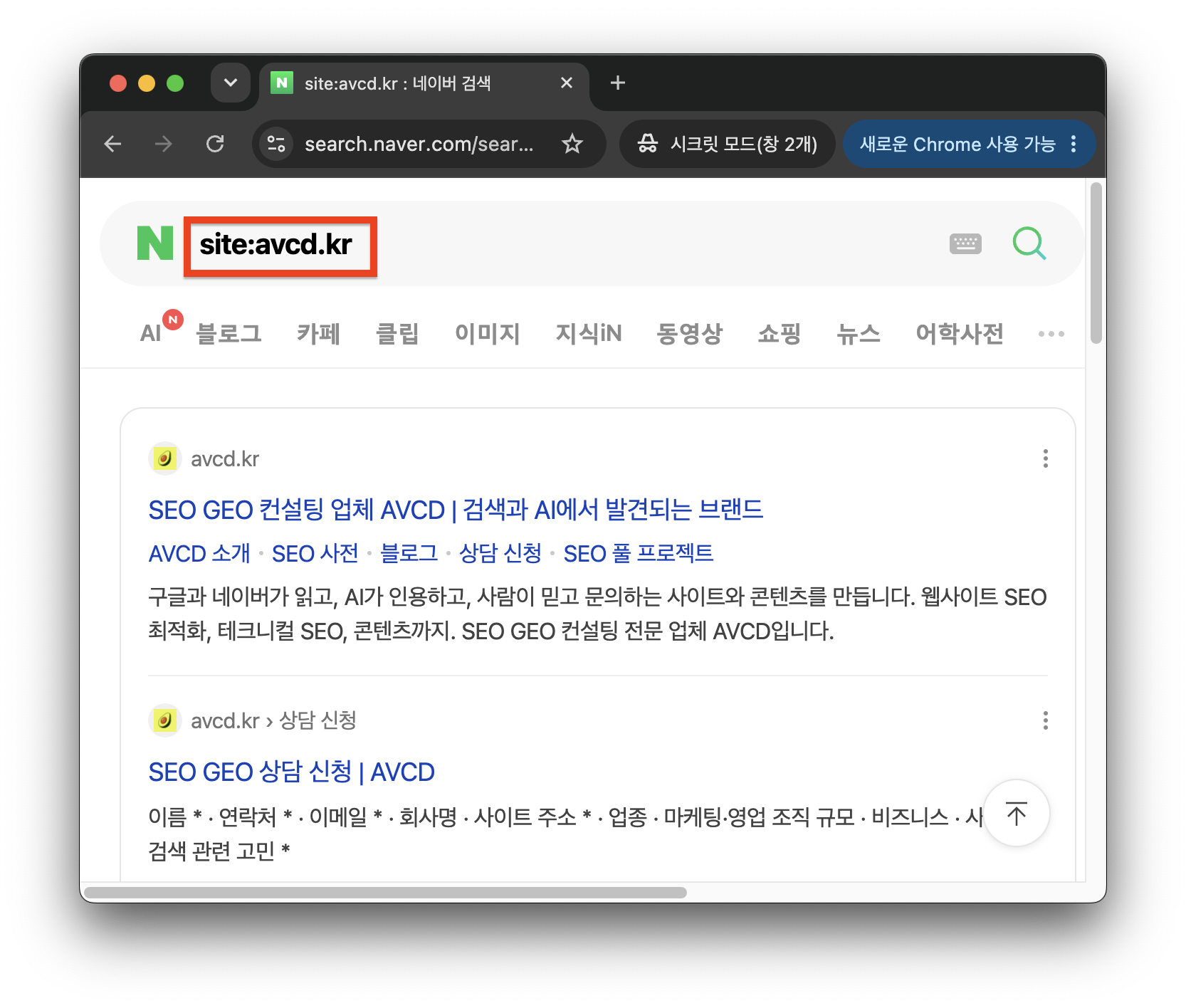The height and width of the screenshot is (1008, 1186).
Task: Click the vertical page scrollbar
Action: (1096, 263)
